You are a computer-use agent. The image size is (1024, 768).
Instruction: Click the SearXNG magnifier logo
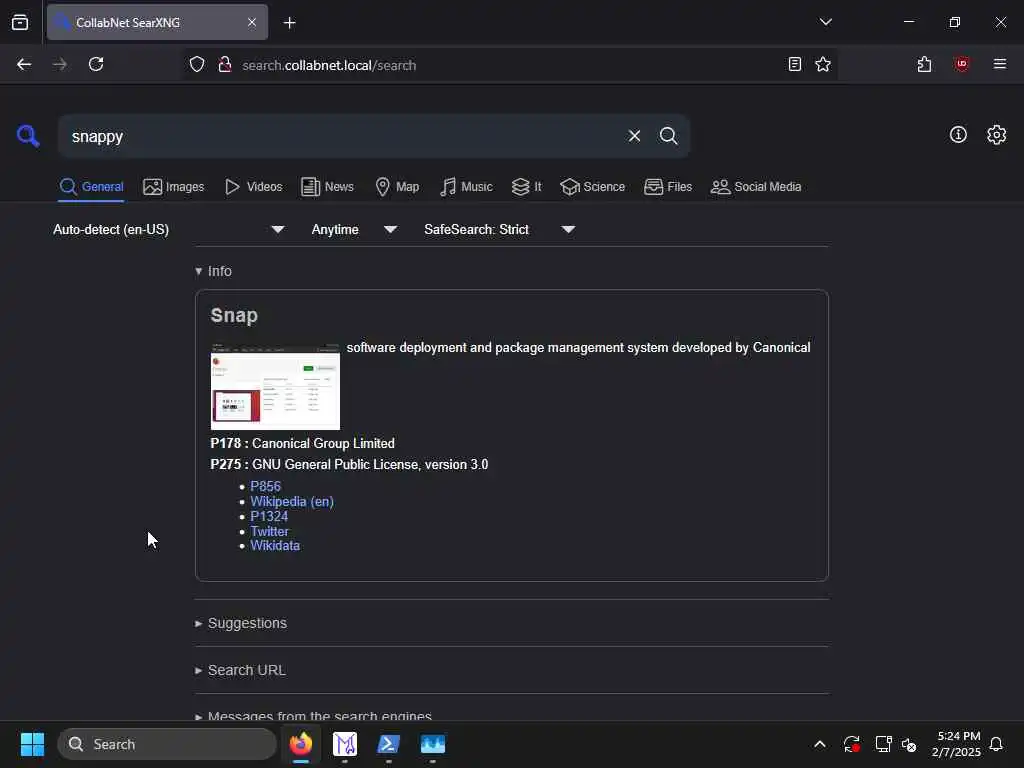pos(28,136)
